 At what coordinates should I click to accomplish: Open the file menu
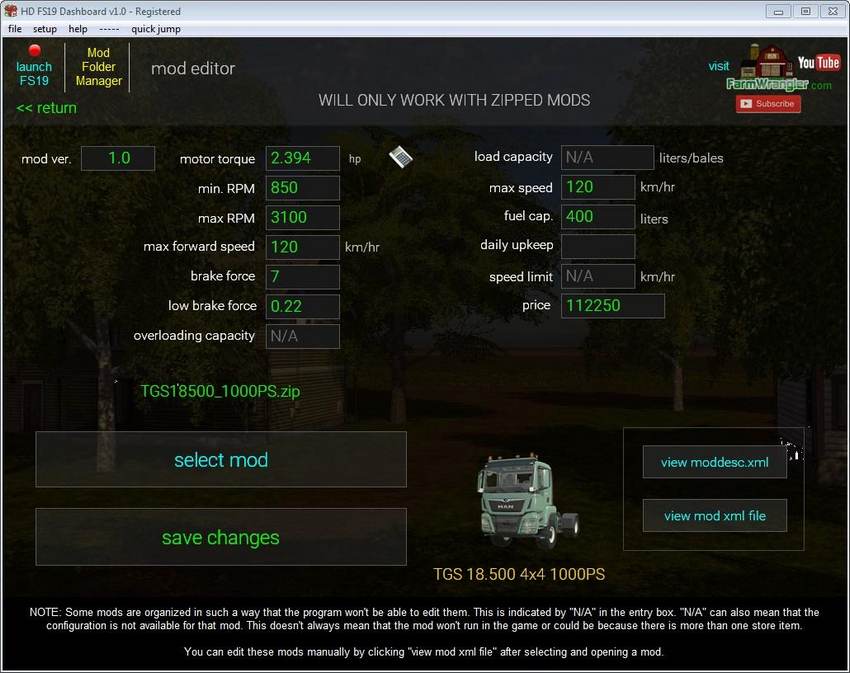tap(15, 29)
